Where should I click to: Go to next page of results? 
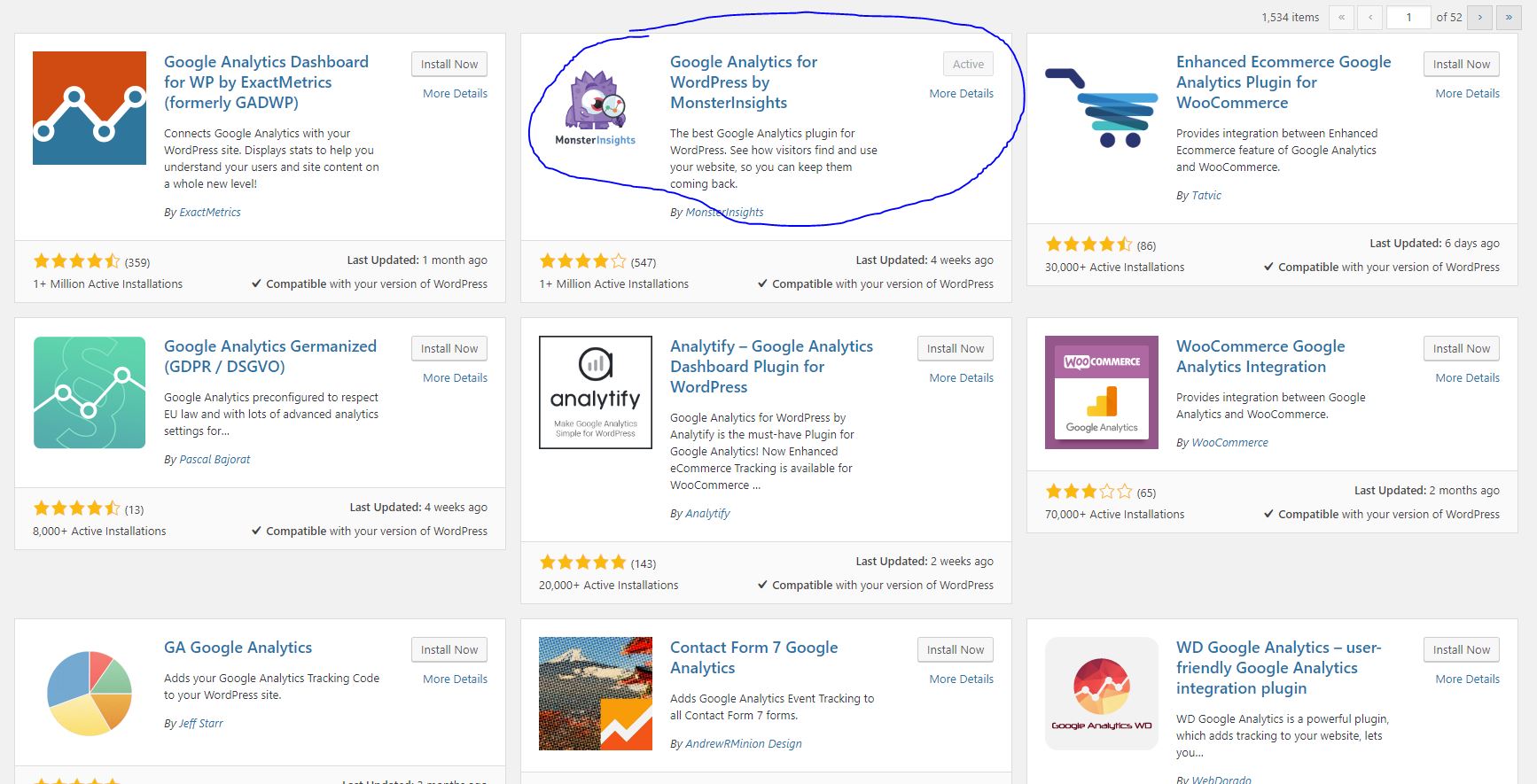1479,17
